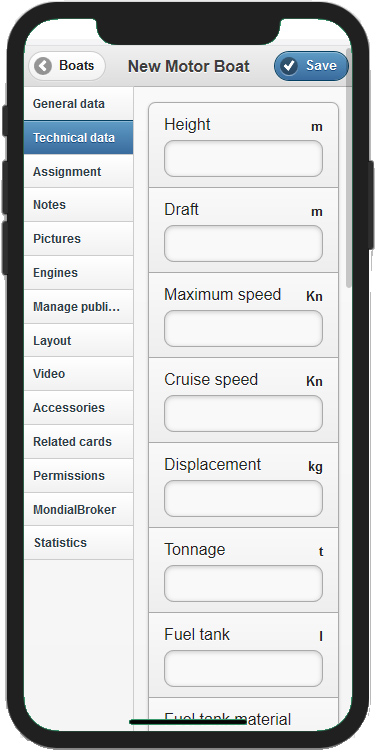
Task: Select the Accessories section
Action: click(x=79, y=408)
